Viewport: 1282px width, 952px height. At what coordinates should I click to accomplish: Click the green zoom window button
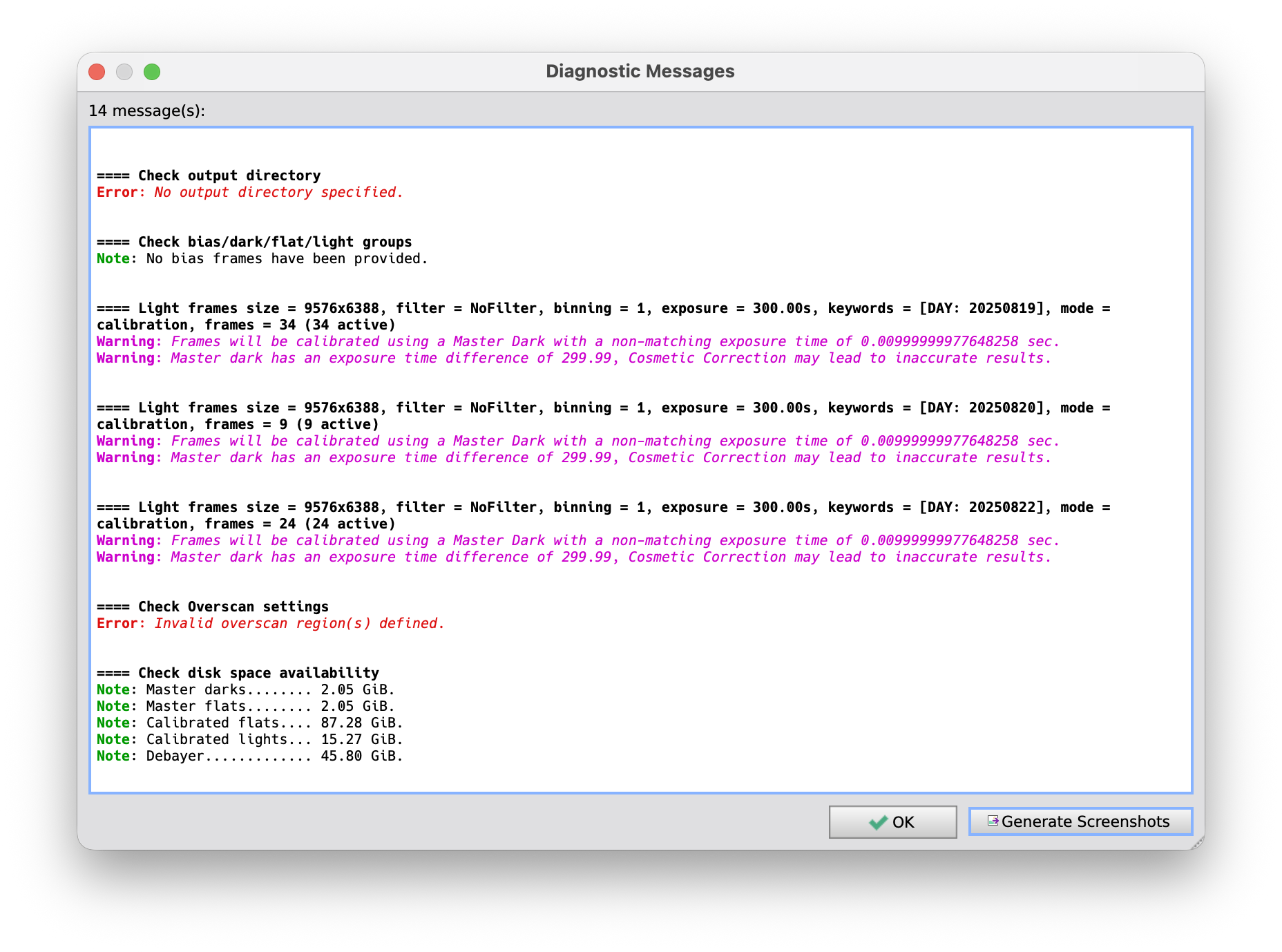click(152, 72)
